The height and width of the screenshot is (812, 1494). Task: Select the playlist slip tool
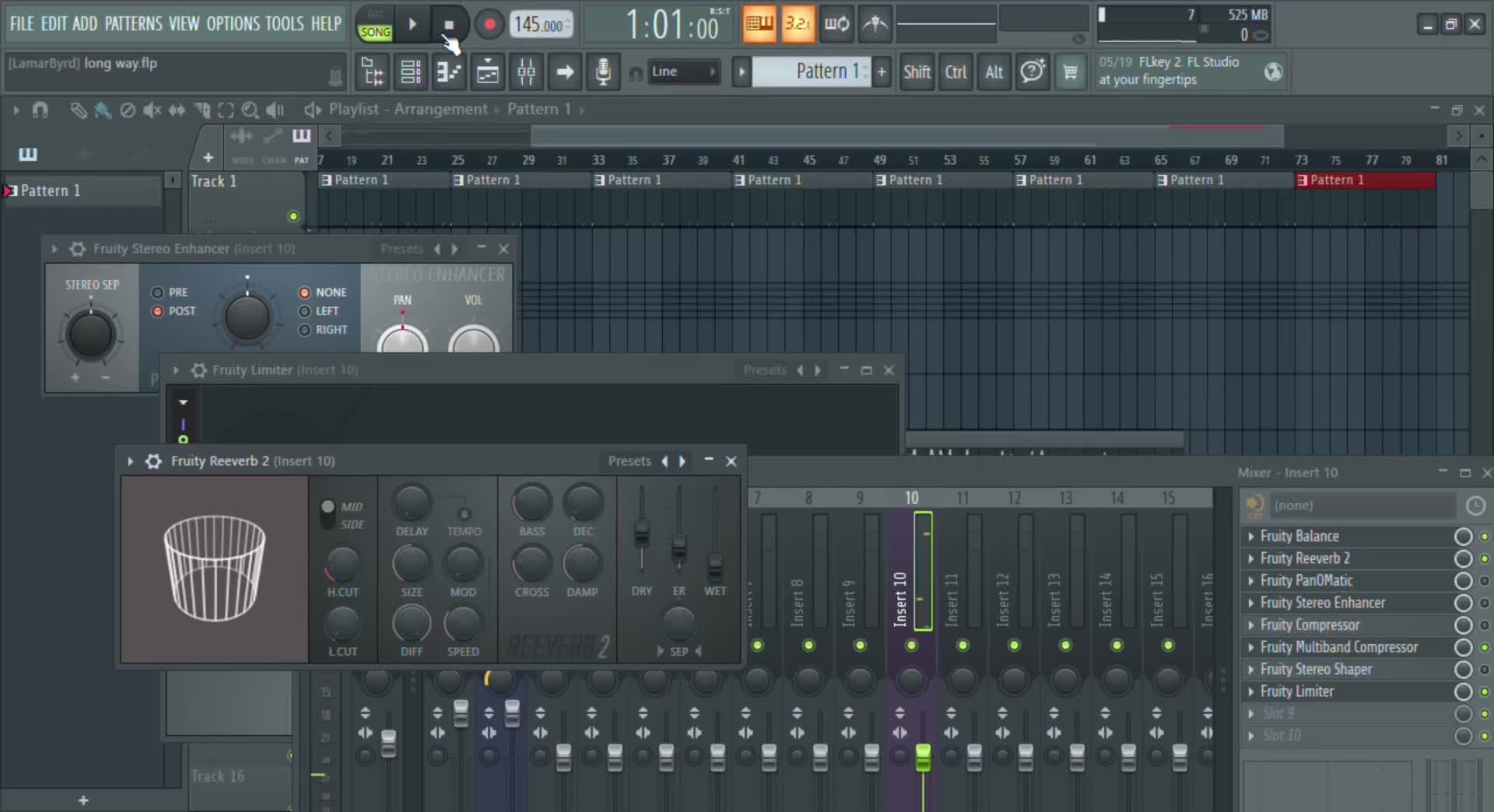[x=177, y=110]
